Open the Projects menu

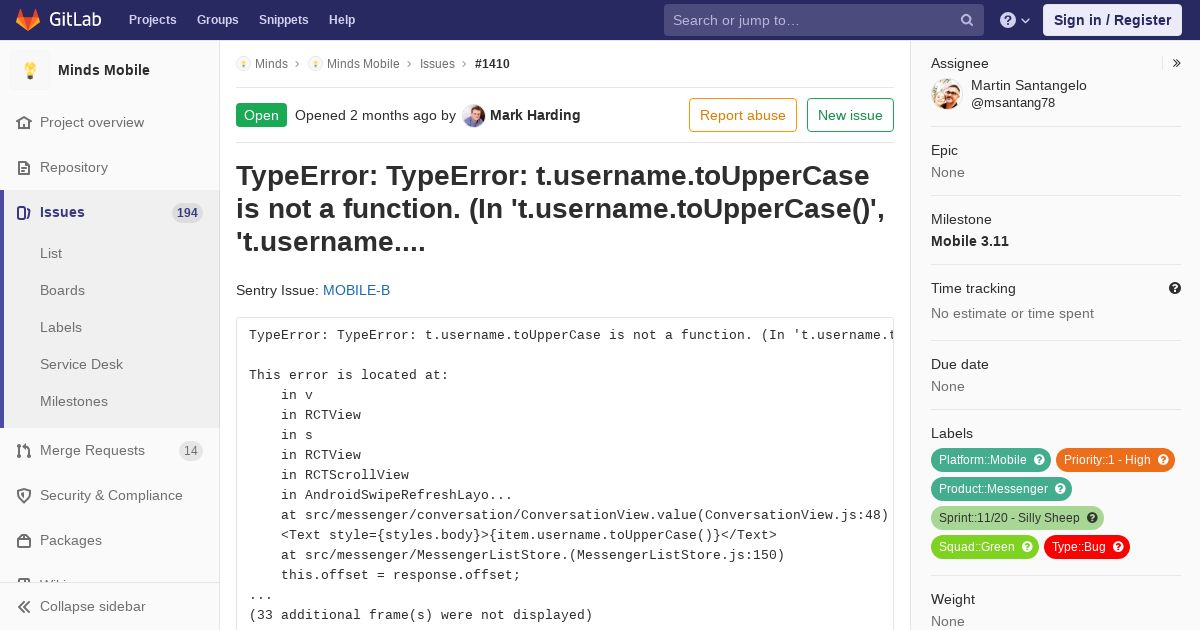[152, 20]
